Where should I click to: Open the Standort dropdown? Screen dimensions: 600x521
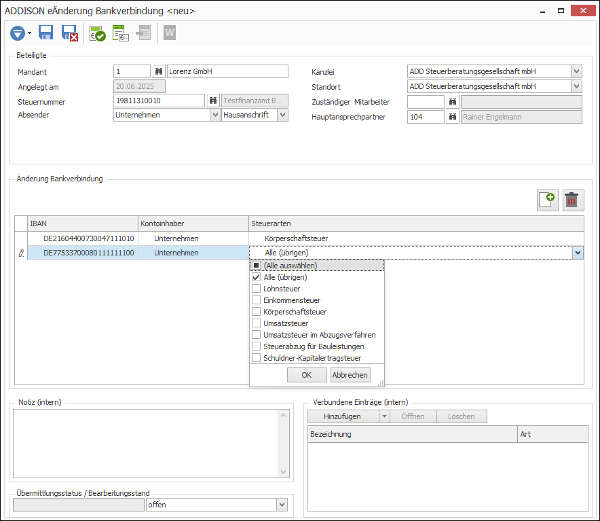point(577,86)
